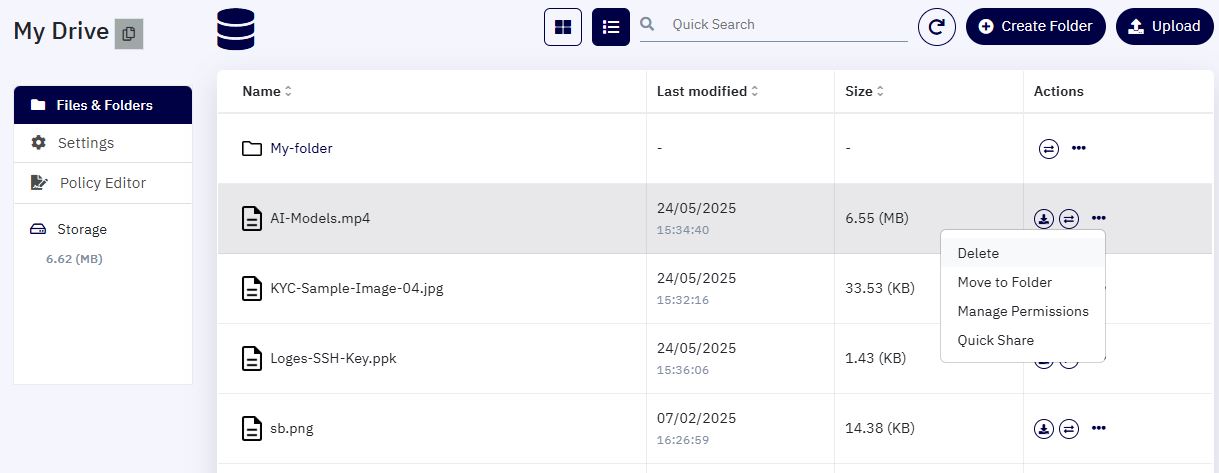Image resolution: width=1219 pixels, height=473 pixels.
Task: Click transfer icon for sb.png
Action: pyautogui.click(x=1069, y=428)
